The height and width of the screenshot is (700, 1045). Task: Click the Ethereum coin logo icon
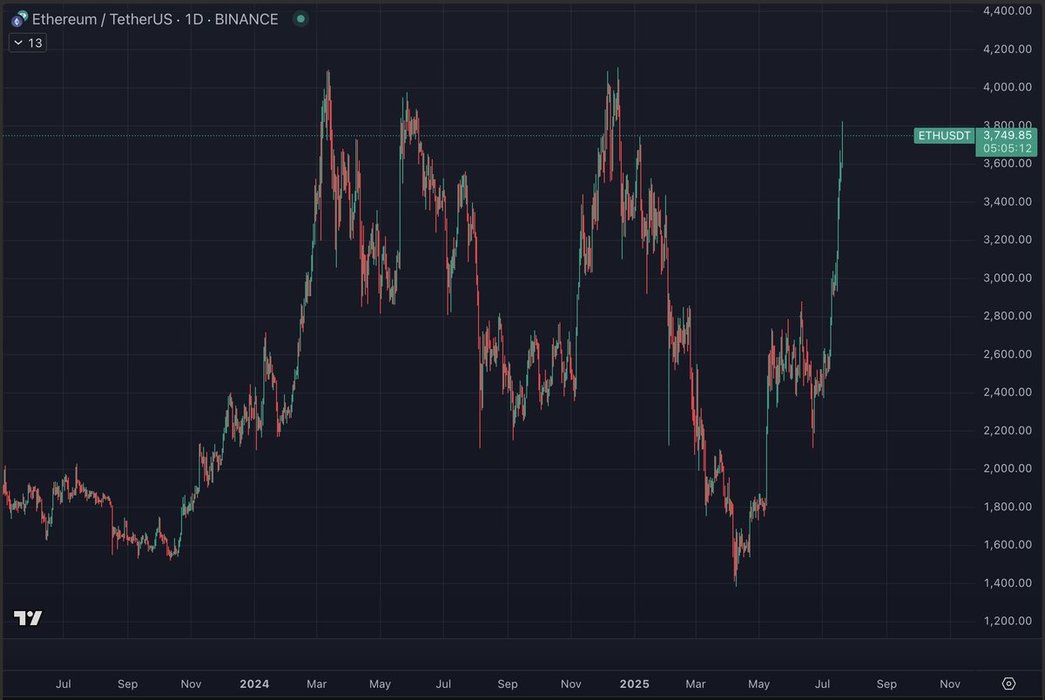pyautogui.click(x=19, y=19)
